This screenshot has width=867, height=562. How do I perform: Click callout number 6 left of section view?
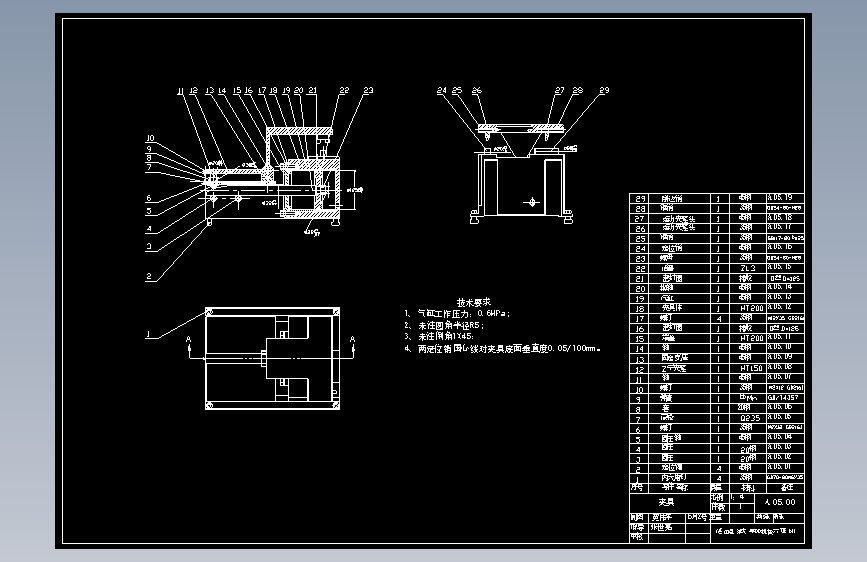(x=149, y=198)
